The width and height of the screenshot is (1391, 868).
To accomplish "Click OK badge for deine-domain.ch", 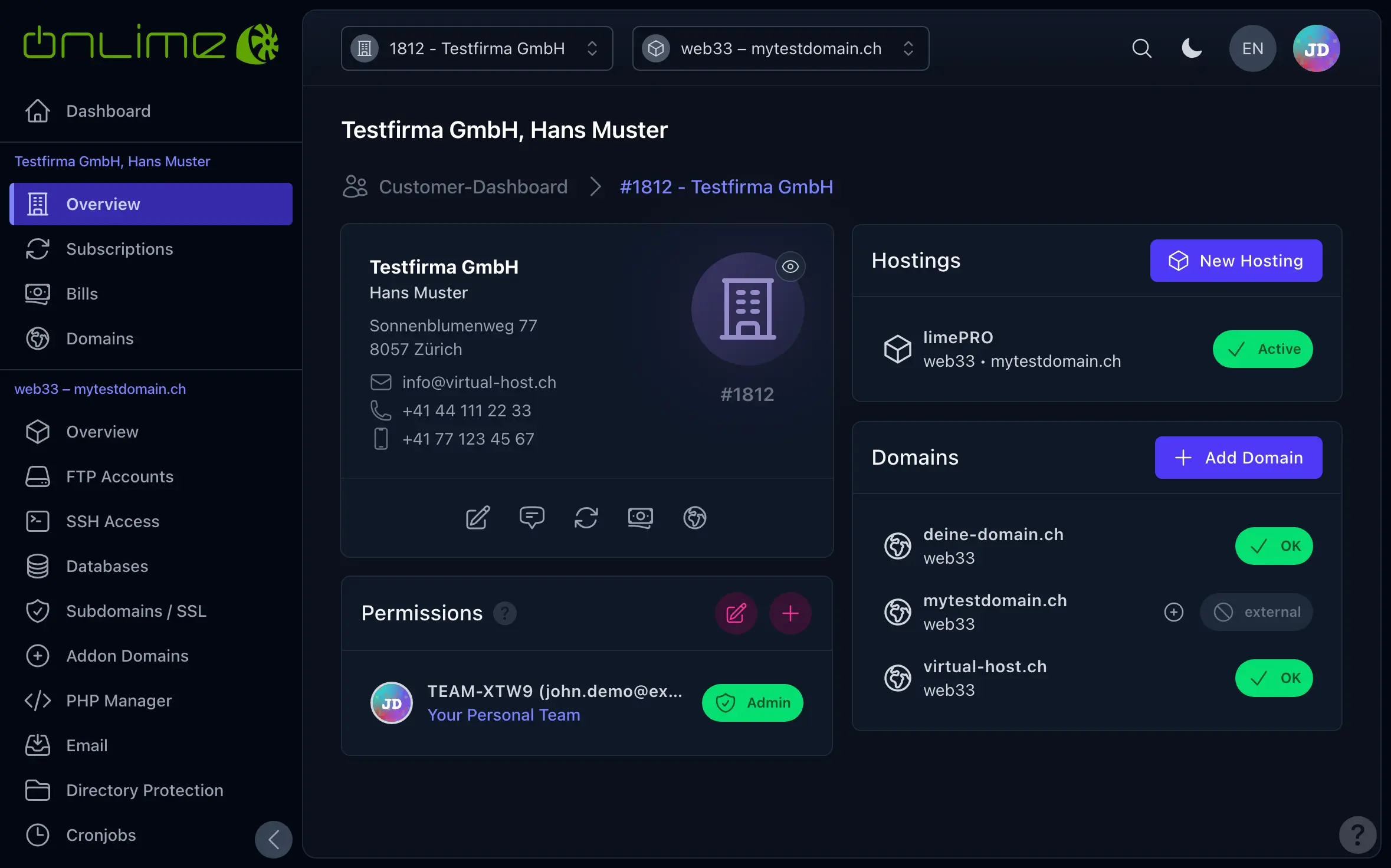I will (x=1274, y=546).
